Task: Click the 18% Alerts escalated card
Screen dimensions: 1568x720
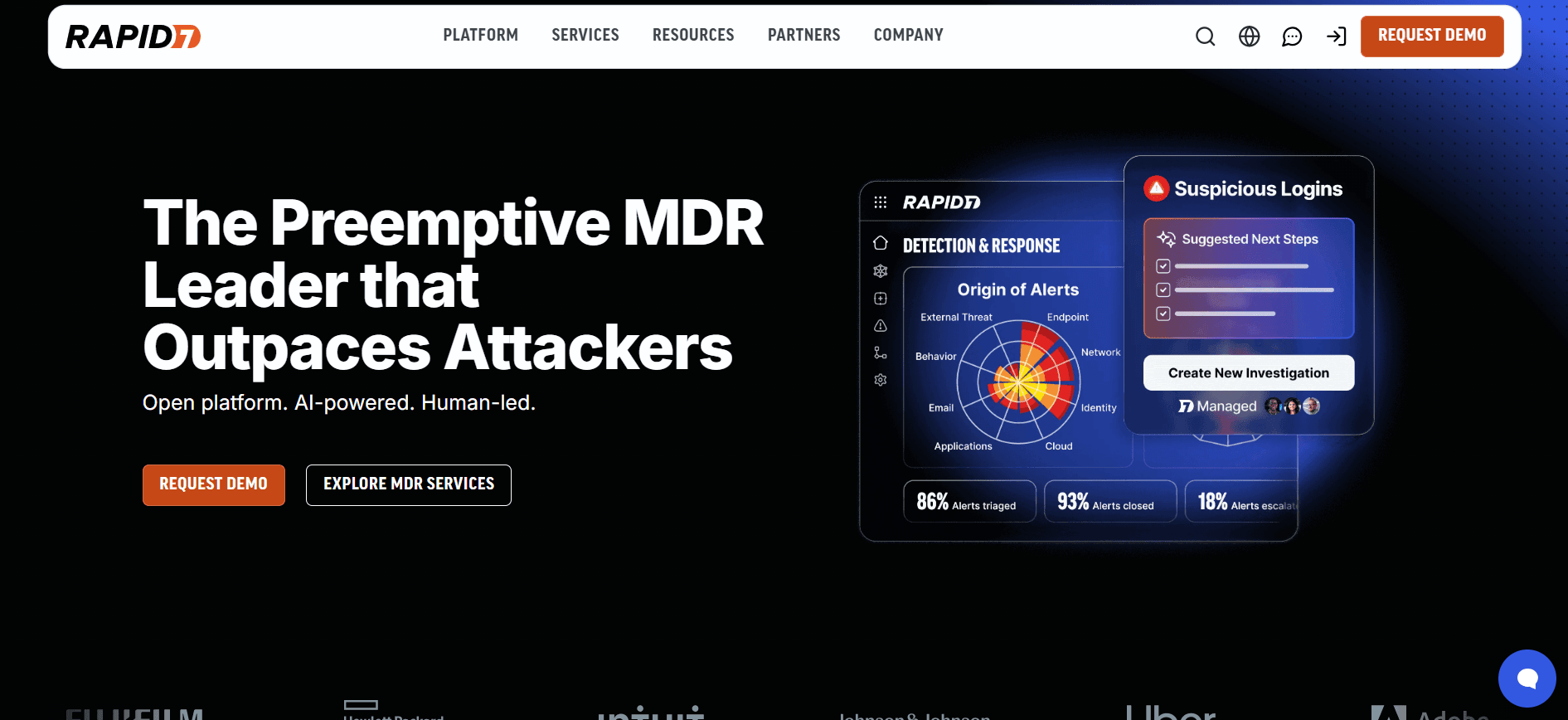Action: tap(1242, 502)
